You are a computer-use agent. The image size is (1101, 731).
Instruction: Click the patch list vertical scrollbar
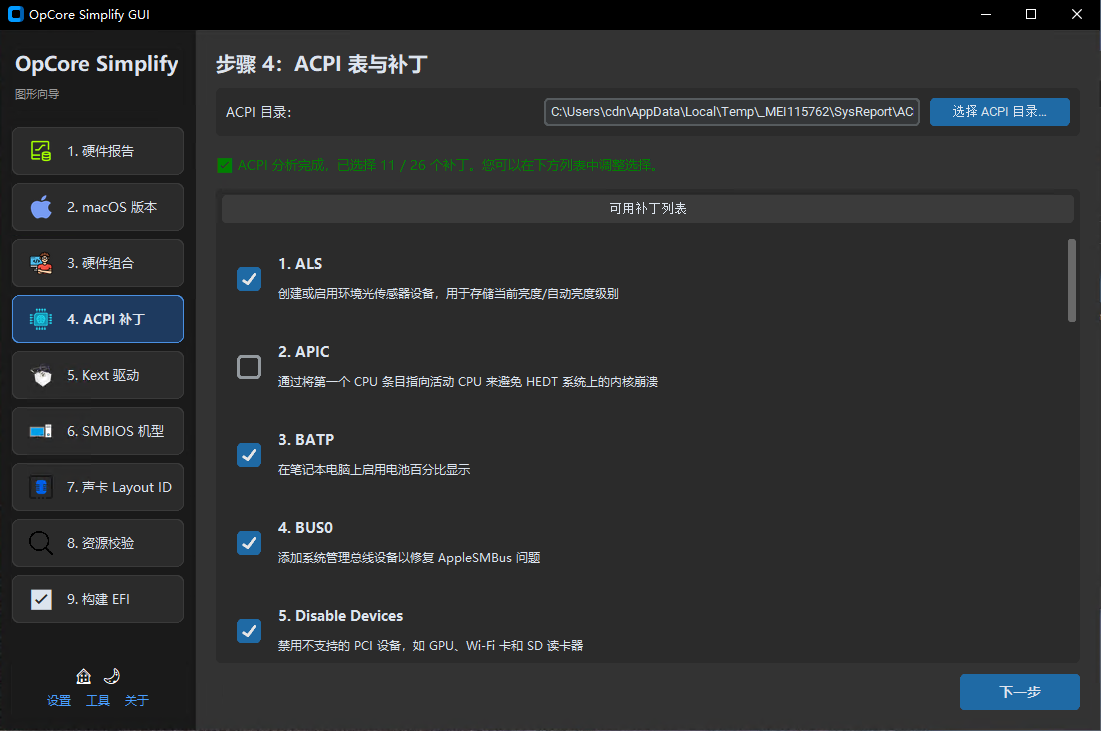point(1072,280)
